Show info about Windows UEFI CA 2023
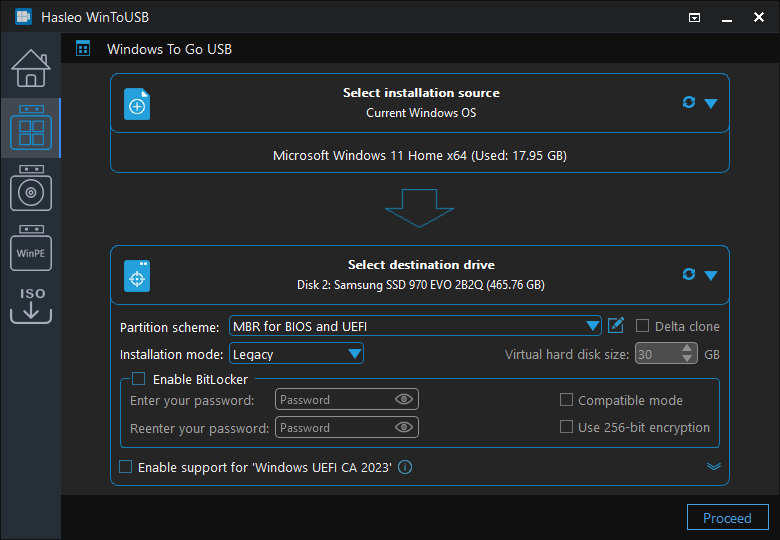The height and width of the screenshot is (540, 780). [405, 467]
